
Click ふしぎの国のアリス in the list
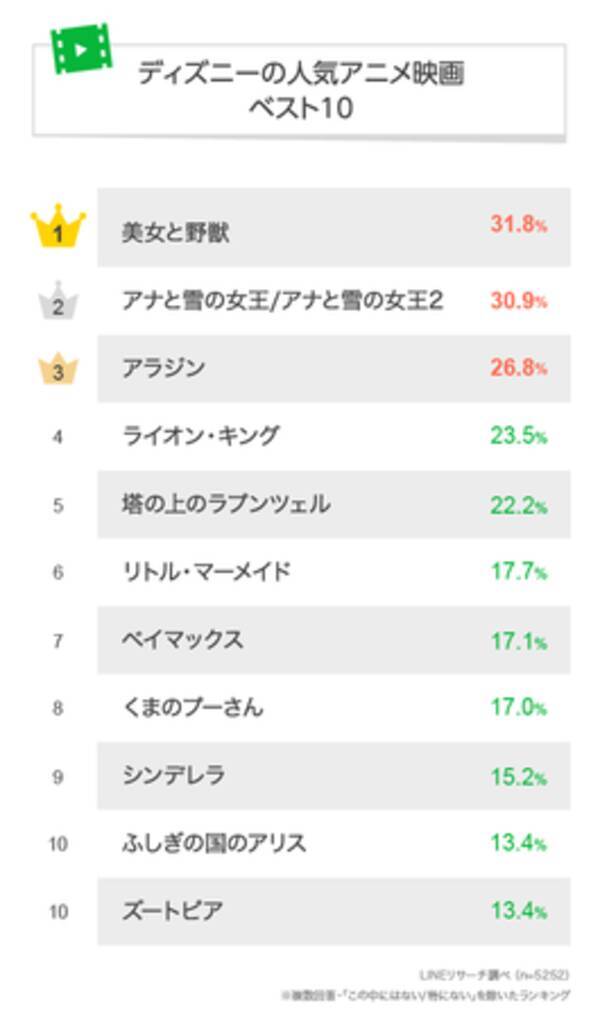(x=214, y=843)
